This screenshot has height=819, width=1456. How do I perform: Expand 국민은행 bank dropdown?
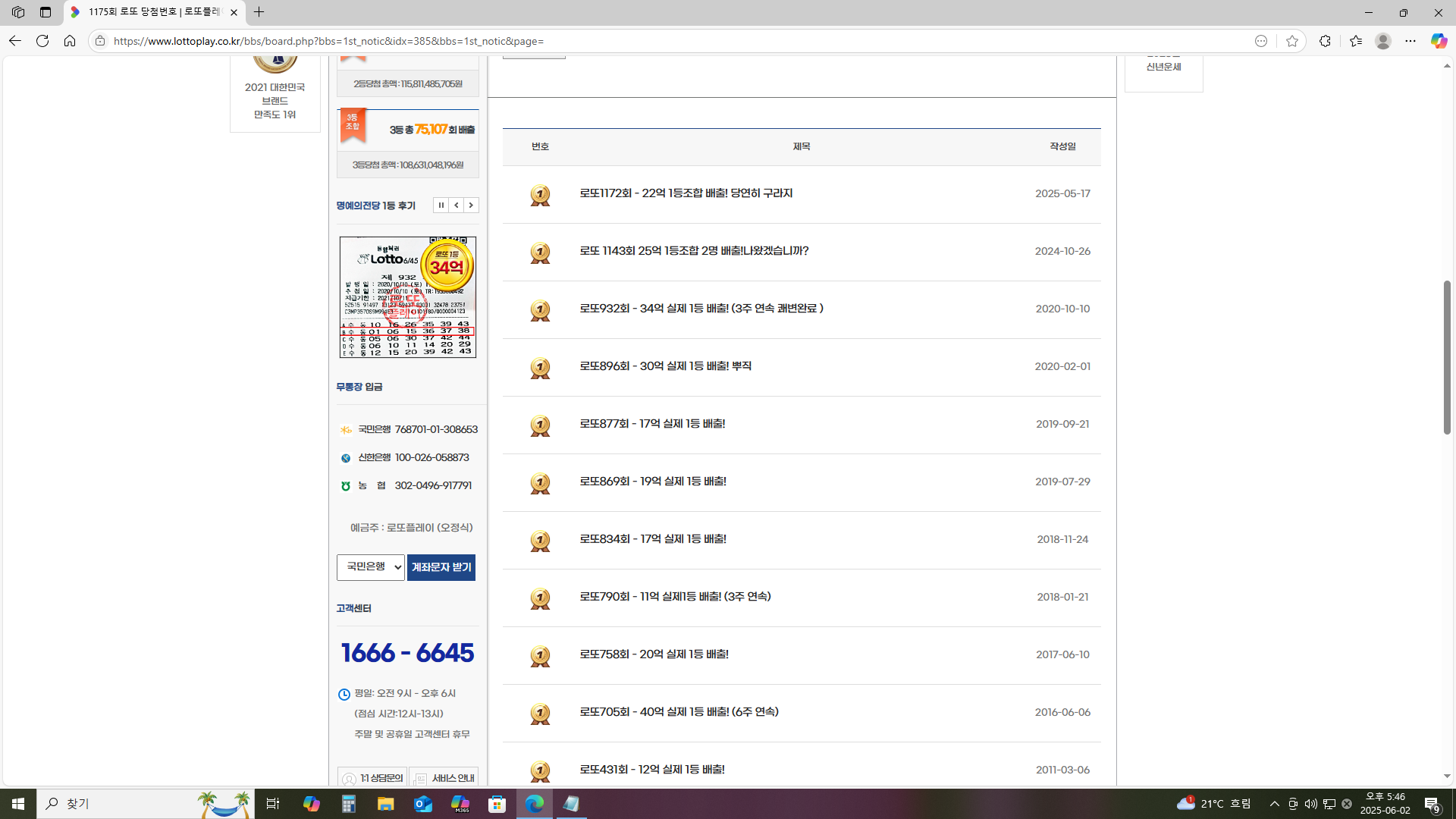point(371,567)
